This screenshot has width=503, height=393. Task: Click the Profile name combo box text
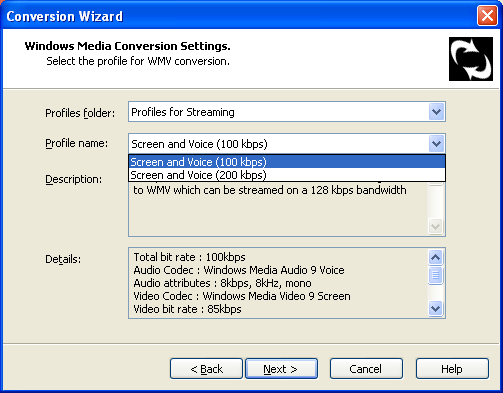click(199, 144)
